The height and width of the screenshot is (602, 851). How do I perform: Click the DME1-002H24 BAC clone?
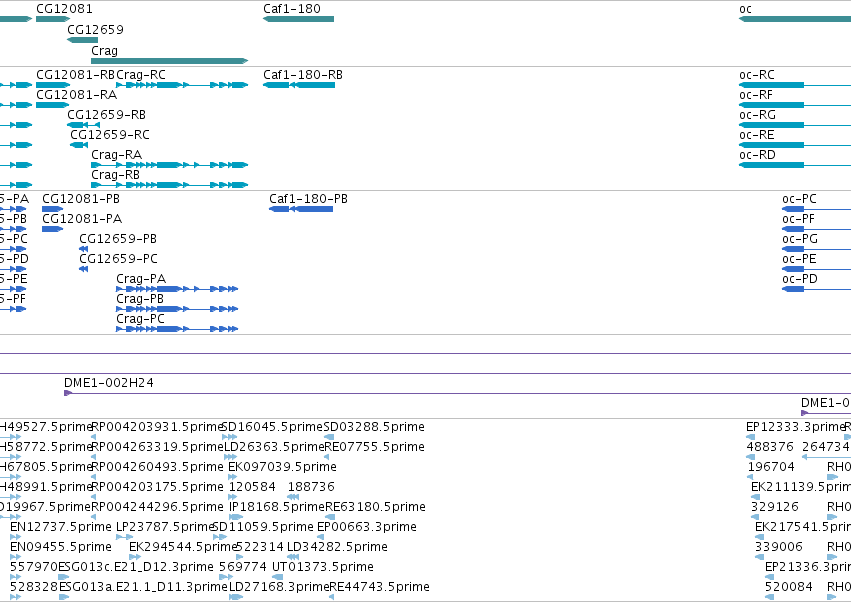(458, 393)
